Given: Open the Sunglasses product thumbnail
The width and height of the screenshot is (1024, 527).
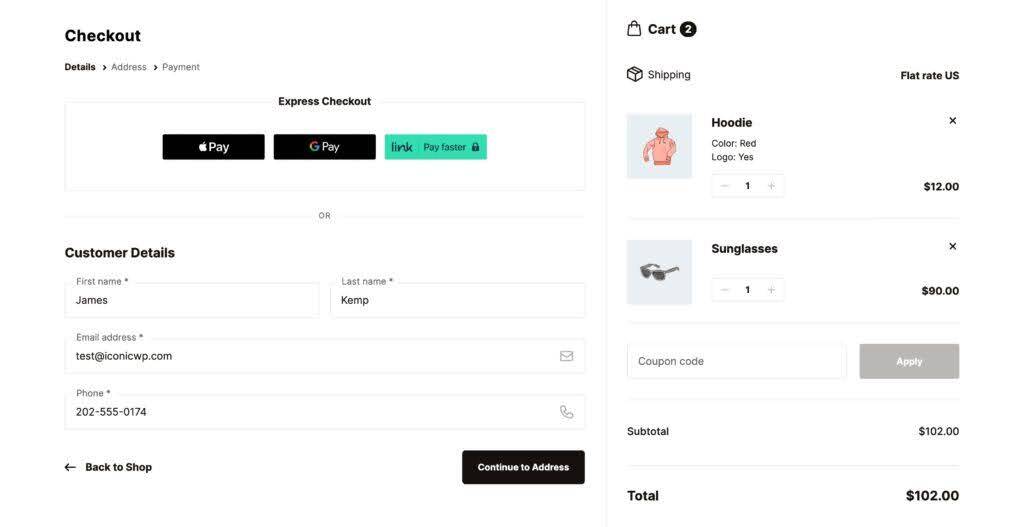Looking at the screenshot, I should (659, 272).
